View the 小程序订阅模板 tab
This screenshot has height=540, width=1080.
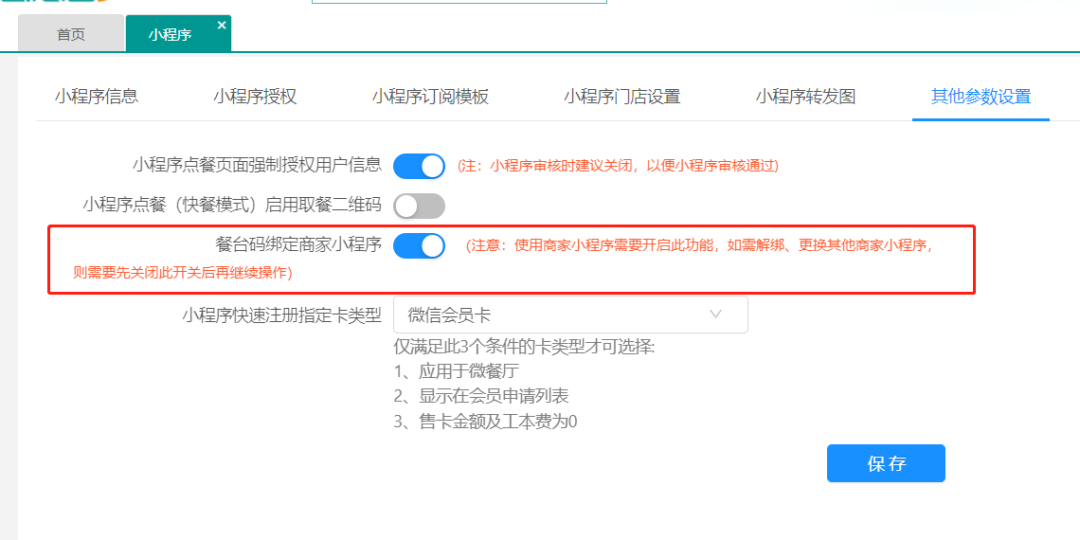430,97
